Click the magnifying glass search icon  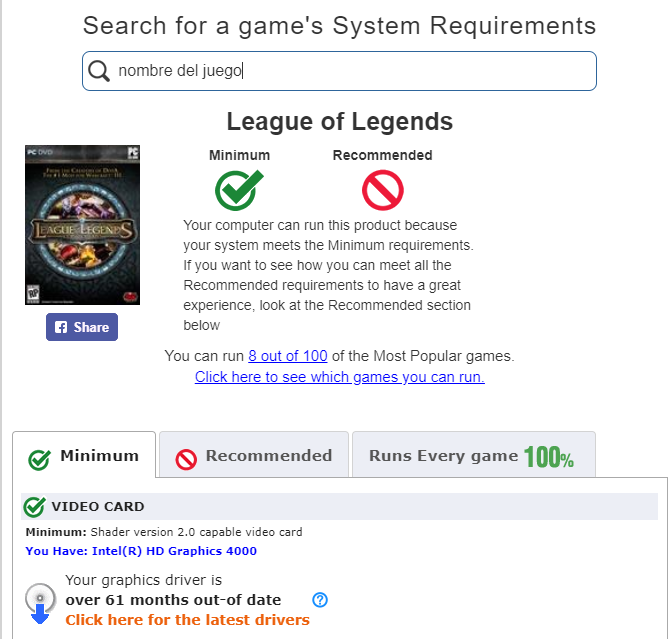point(99,71)
